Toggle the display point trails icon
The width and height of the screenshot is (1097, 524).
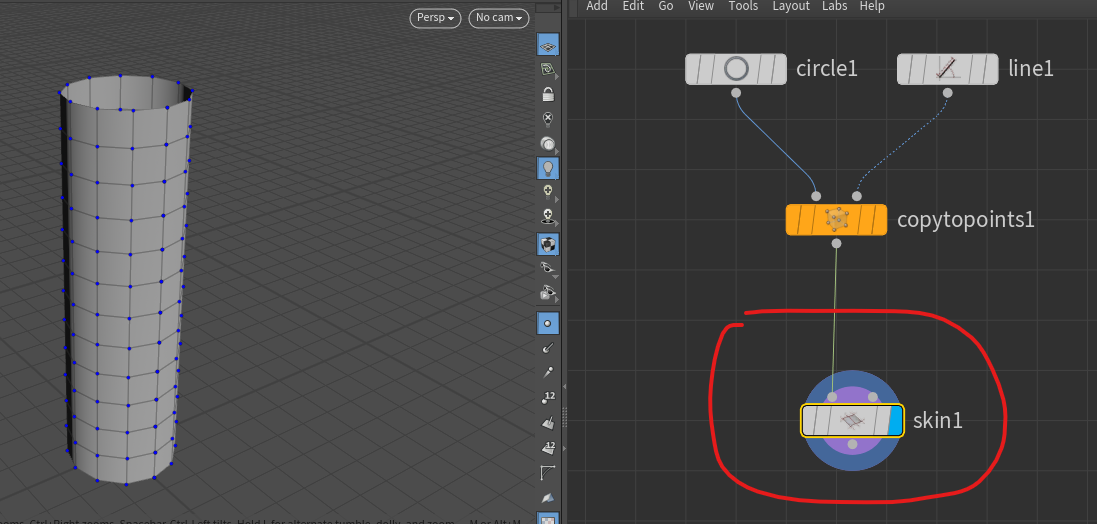548,372
